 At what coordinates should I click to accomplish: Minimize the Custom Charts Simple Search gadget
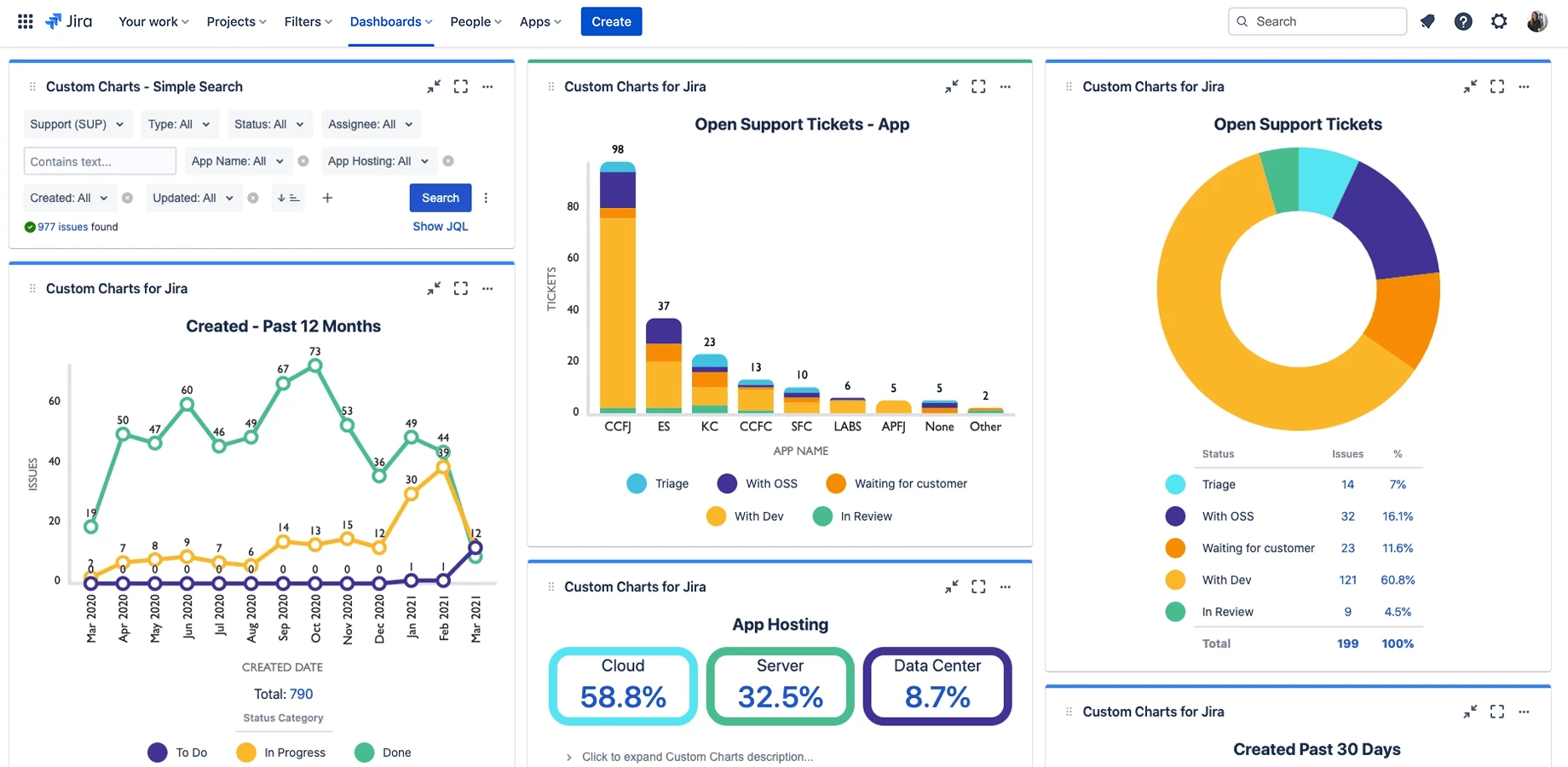pos(434,86)
